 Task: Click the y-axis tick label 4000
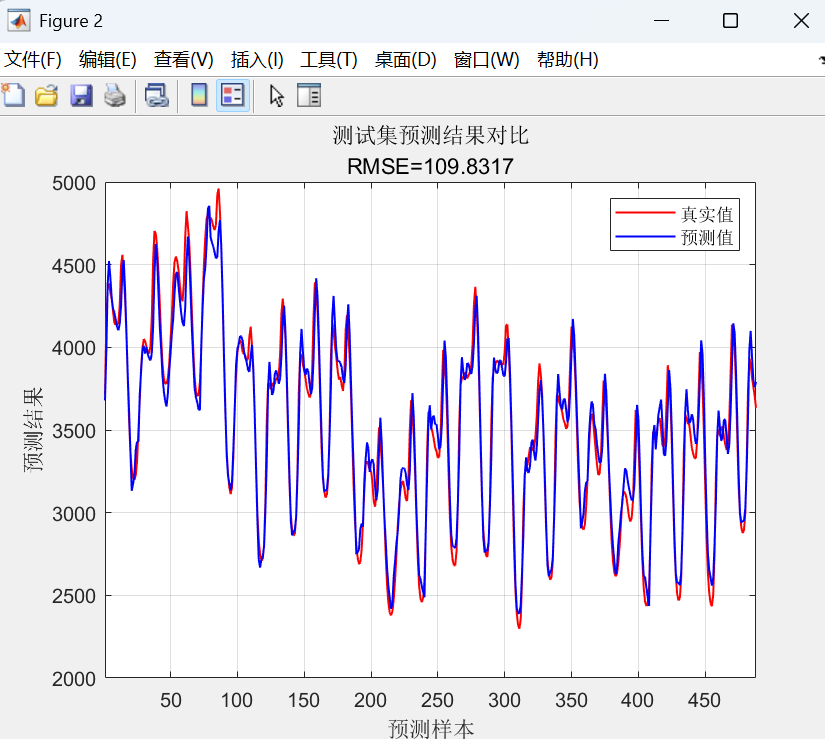(74, 348)
